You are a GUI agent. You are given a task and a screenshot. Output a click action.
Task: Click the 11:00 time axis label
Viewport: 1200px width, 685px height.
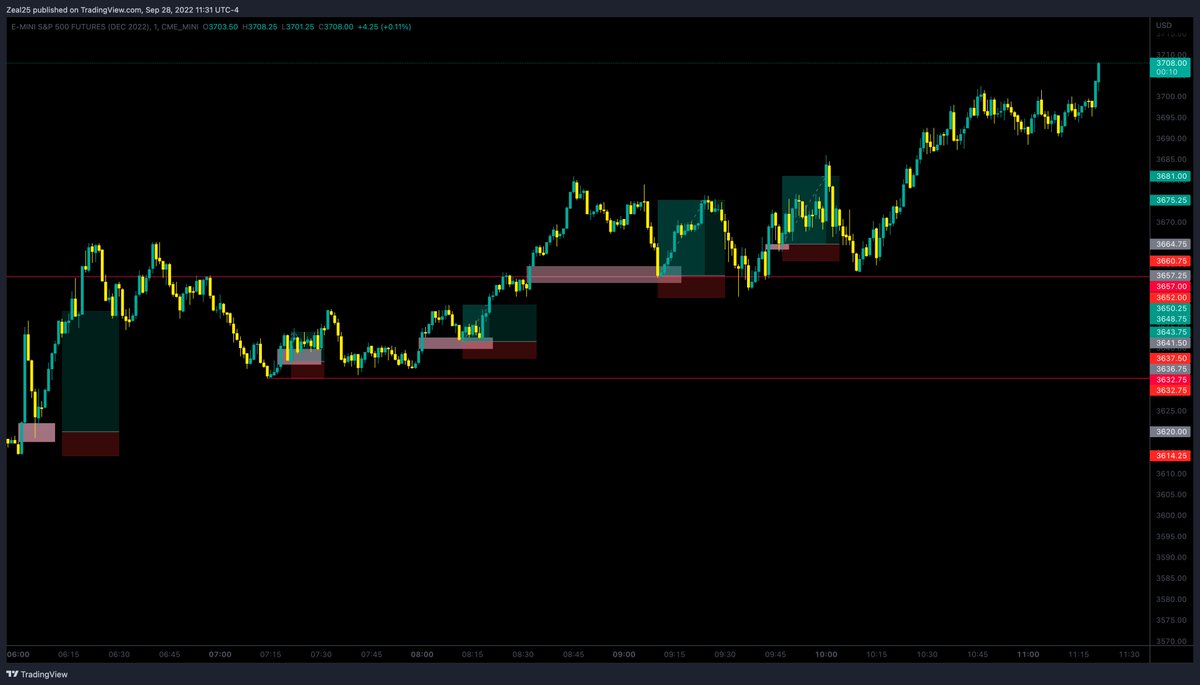point(1028,654)
